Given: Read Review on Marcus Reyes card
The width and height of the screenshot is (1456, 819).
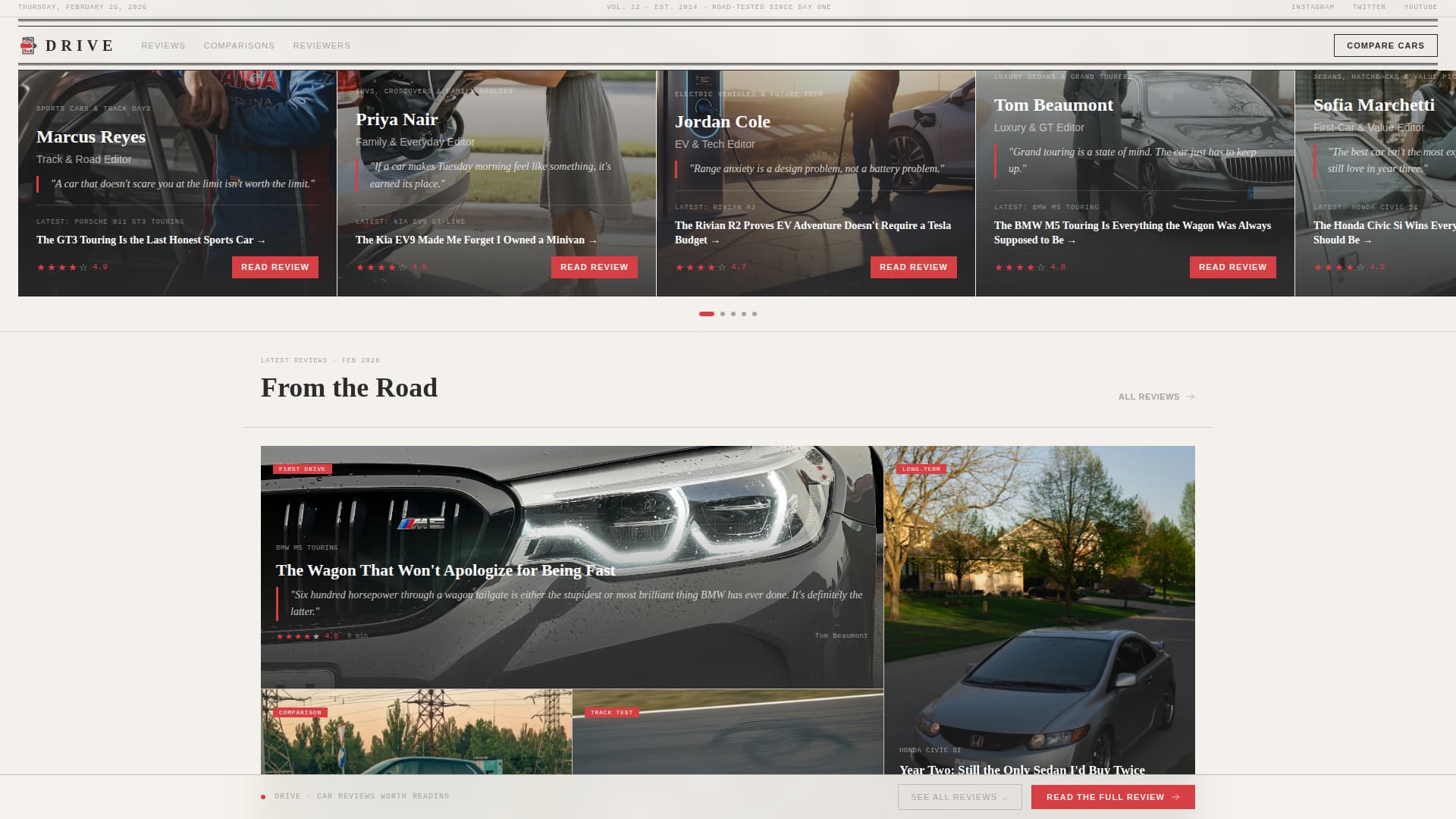Looking at the screenshot, I should point(275,267).
